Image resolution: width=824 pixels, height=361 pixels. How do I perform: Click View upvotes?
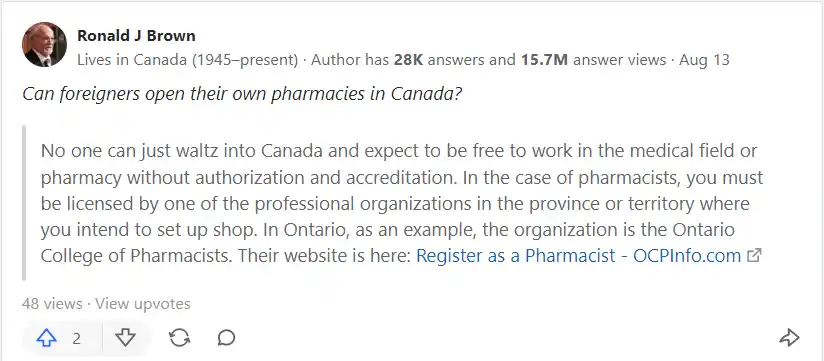142,304
